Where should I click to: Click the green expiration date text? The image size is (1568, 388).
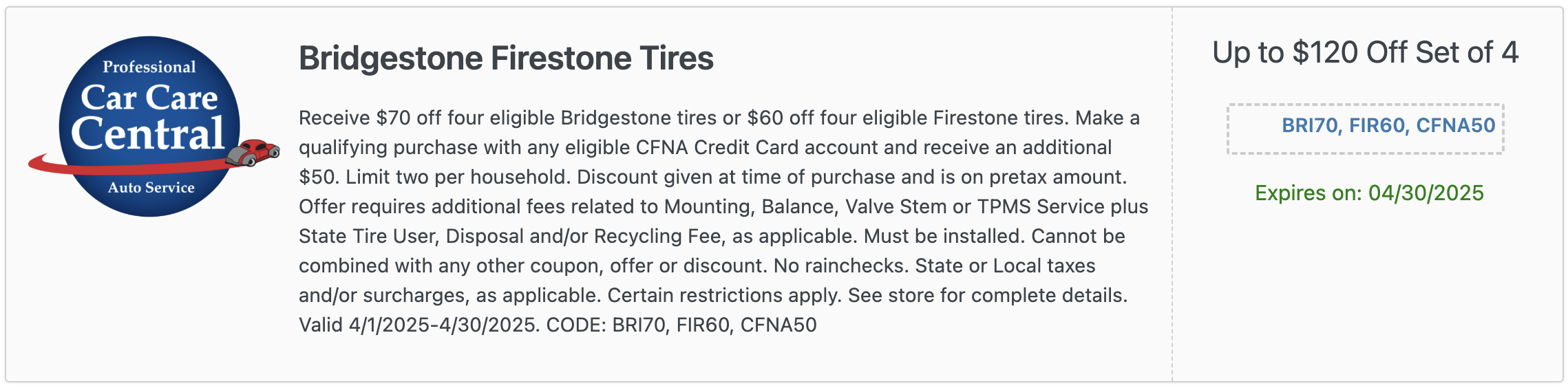[x=1369, y=193]
